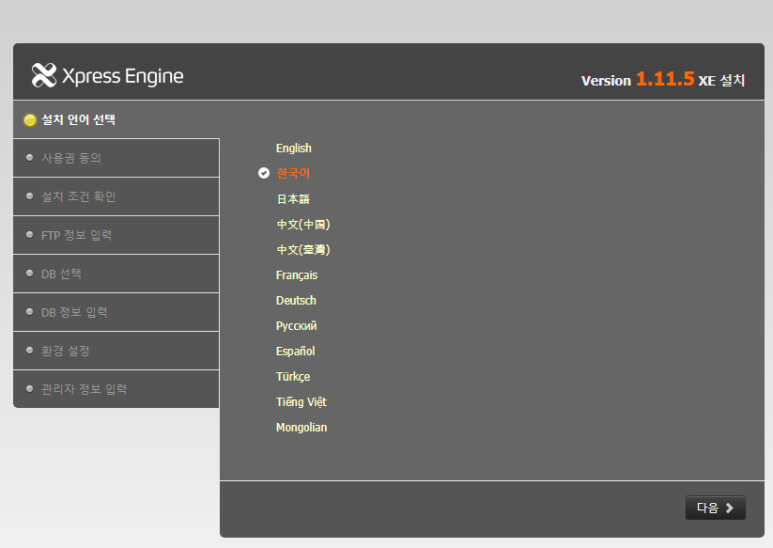Select 한국어 language option

pyautogui.click(x=293, y=173)
